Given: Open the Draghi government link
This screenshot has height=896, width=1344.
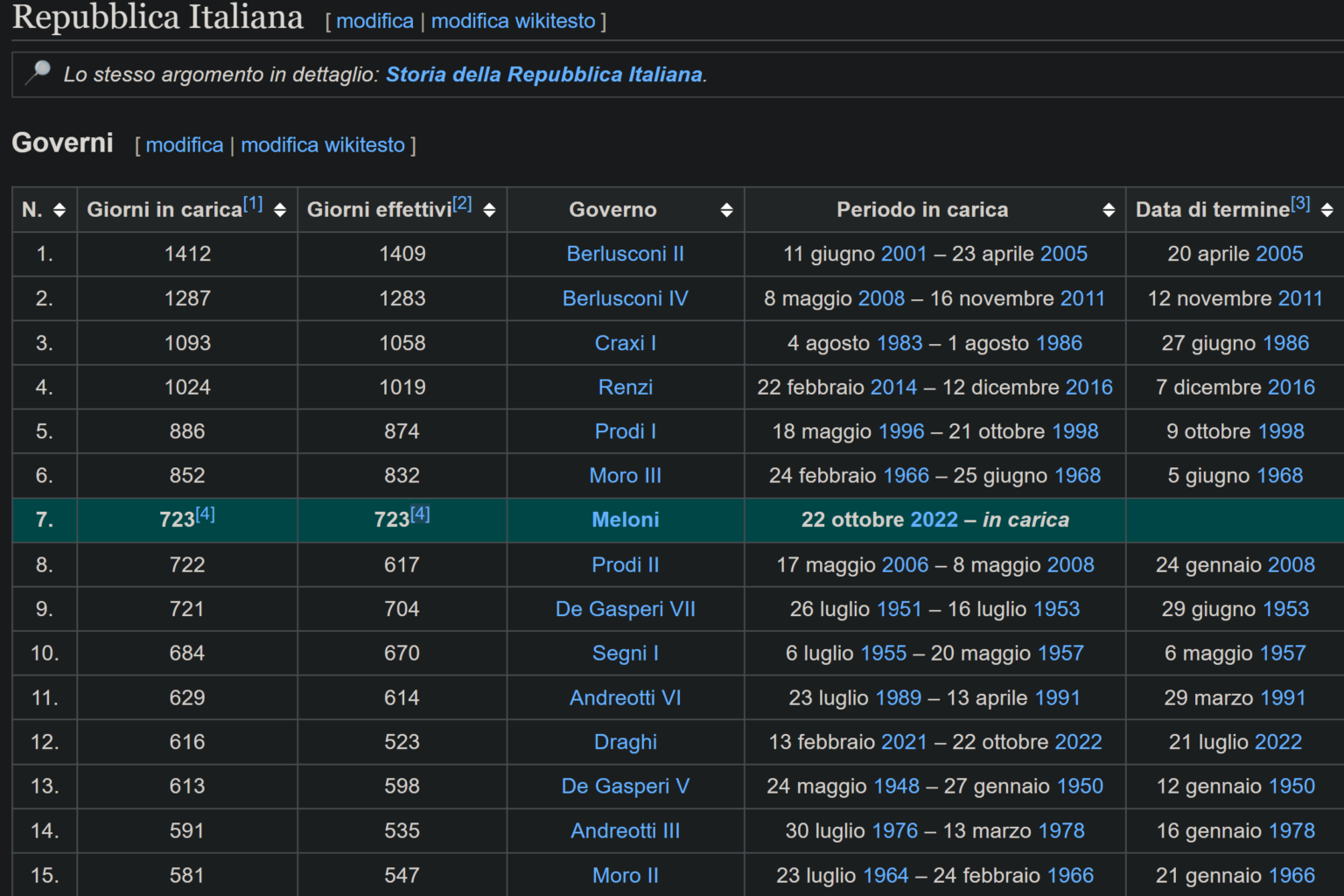Looking at the screenshot, I should tap(626, 742).
